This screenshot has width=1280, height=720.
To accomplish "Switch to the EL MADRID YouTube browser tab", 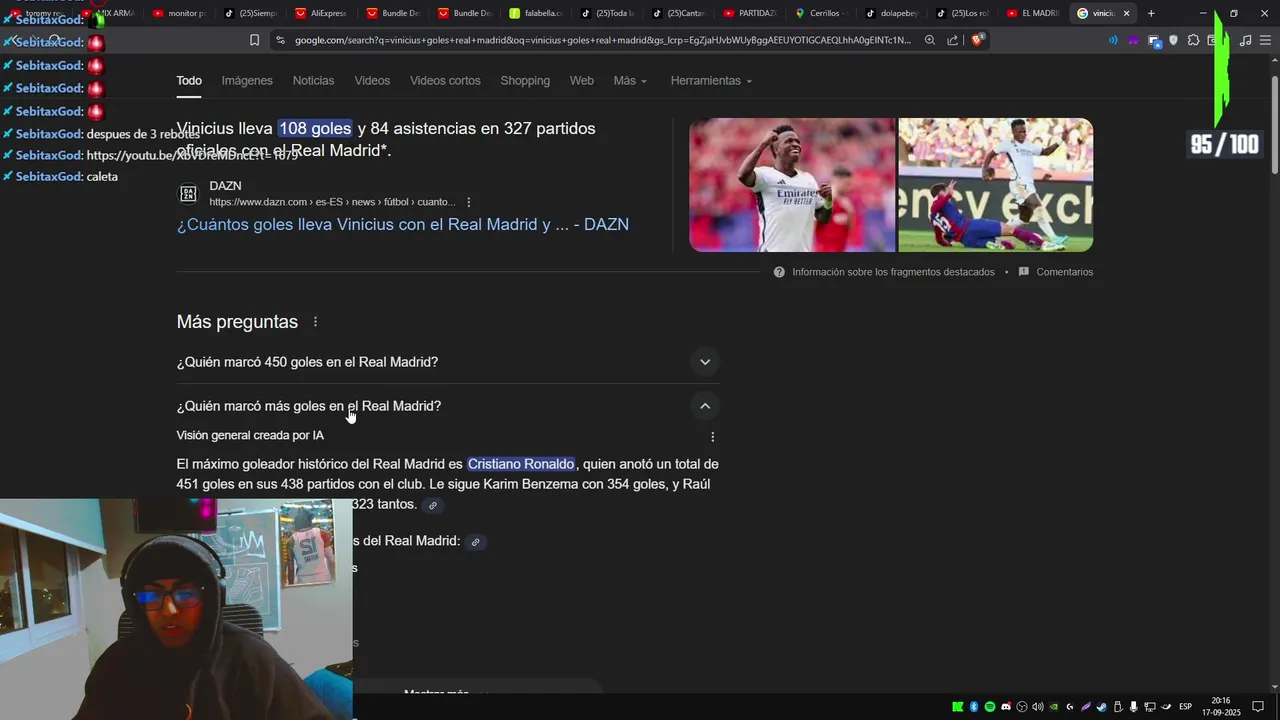I will pos(1034,13).
